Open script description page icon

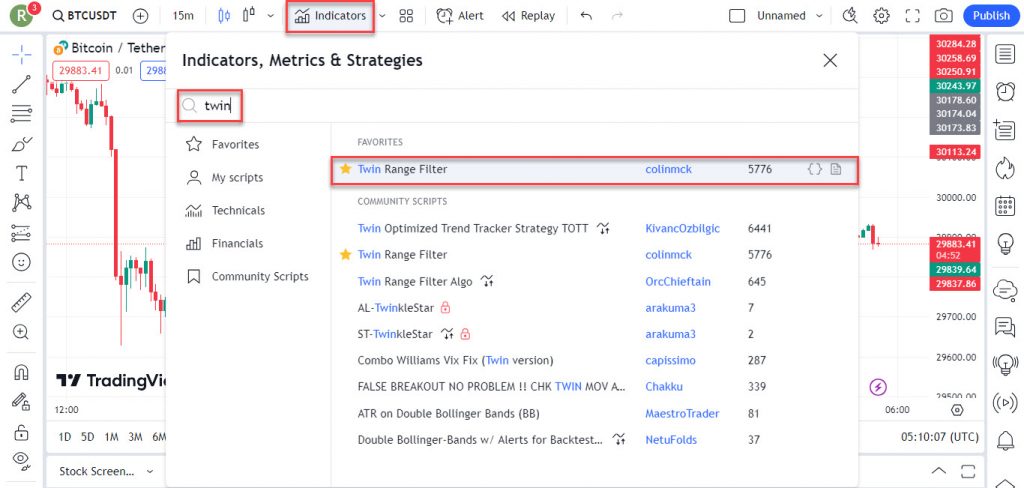point(835,169)
